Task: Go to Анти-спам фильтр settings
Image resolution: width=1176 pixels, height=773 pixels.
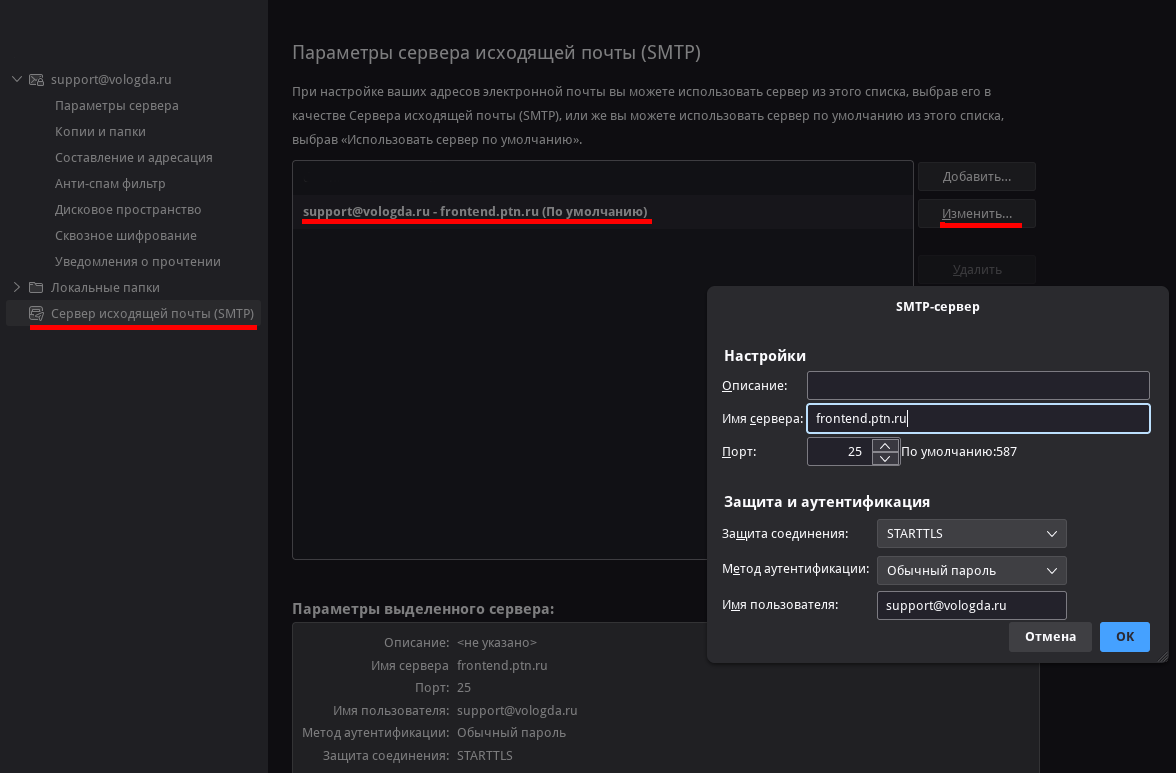Action: tap(110, 184)
